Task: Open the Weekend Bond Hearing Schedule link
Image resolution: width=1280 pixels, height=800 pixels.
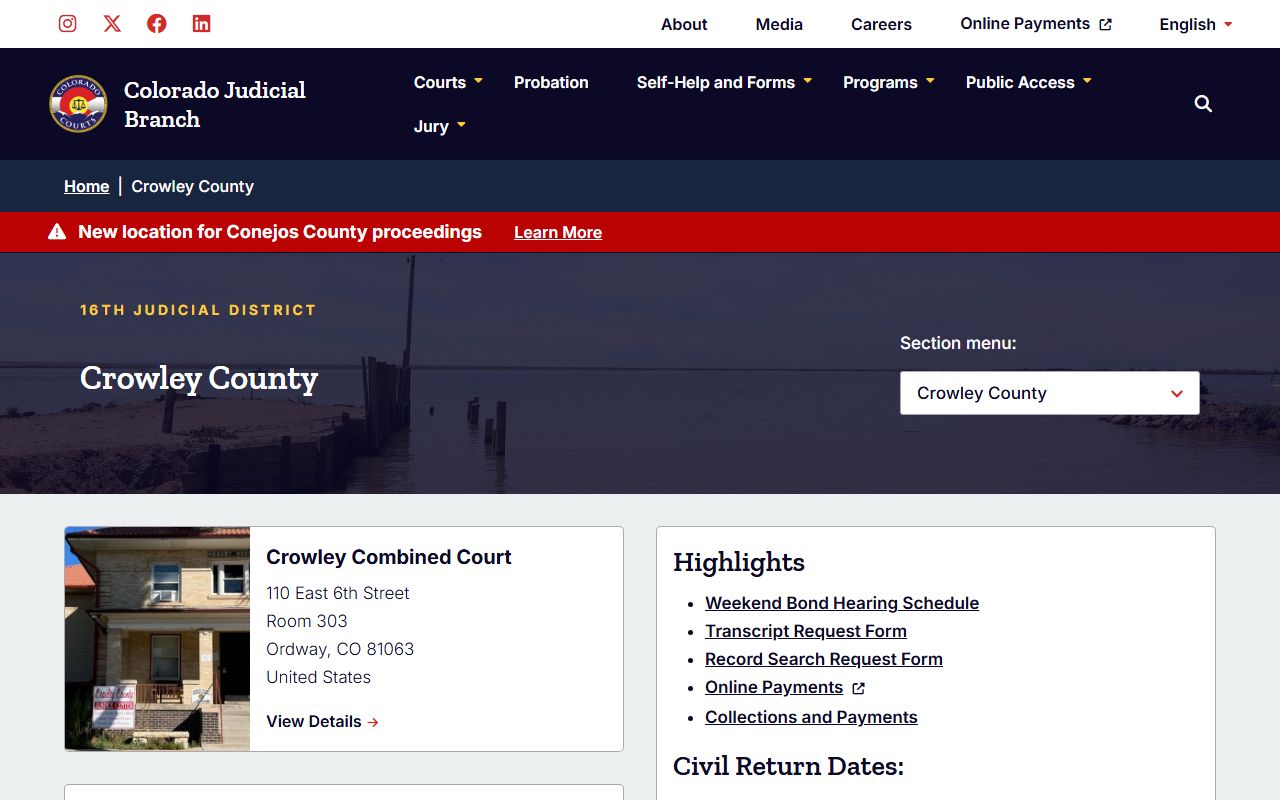Action: tap(841, 603)
